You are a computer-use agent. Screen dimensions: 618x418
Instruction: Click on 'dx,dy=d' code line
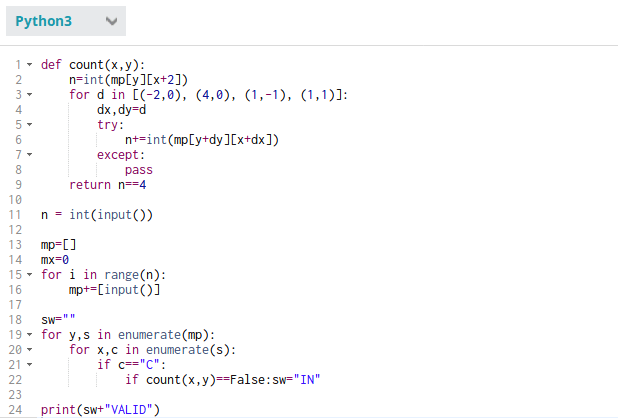121,110
